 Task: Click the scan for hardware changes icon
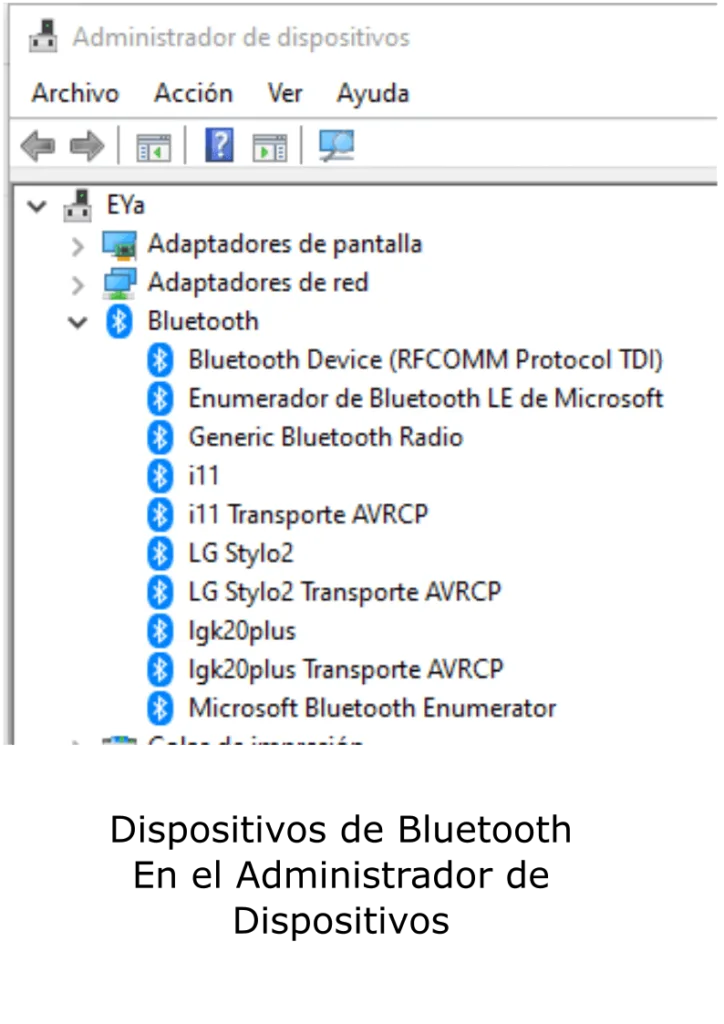tap(336, 145)
